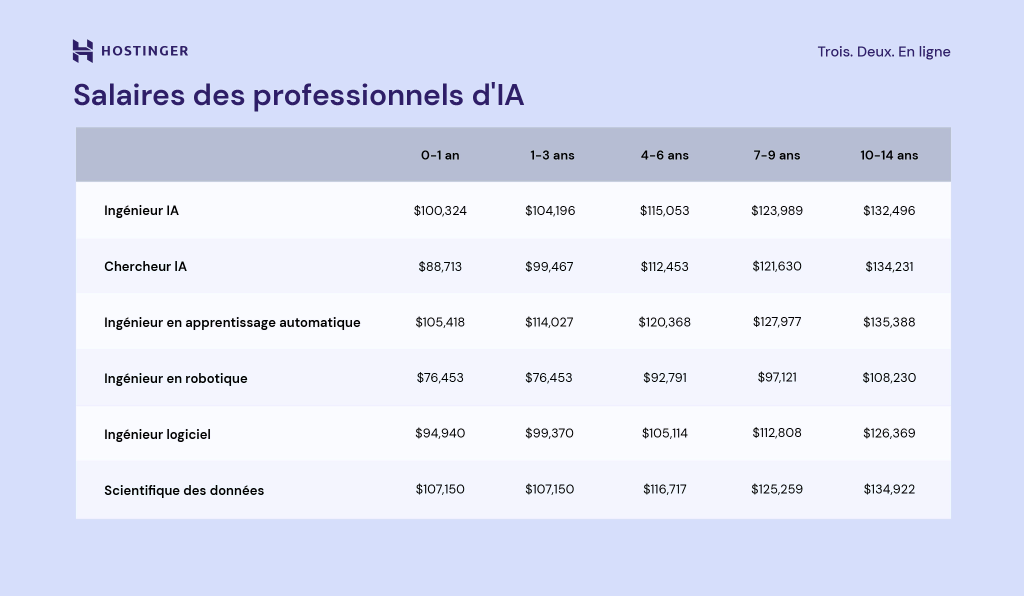This screenshot has width=1024, height=596.
Task: Select the '4-6 ans' column header
Action: pos(665,155)
